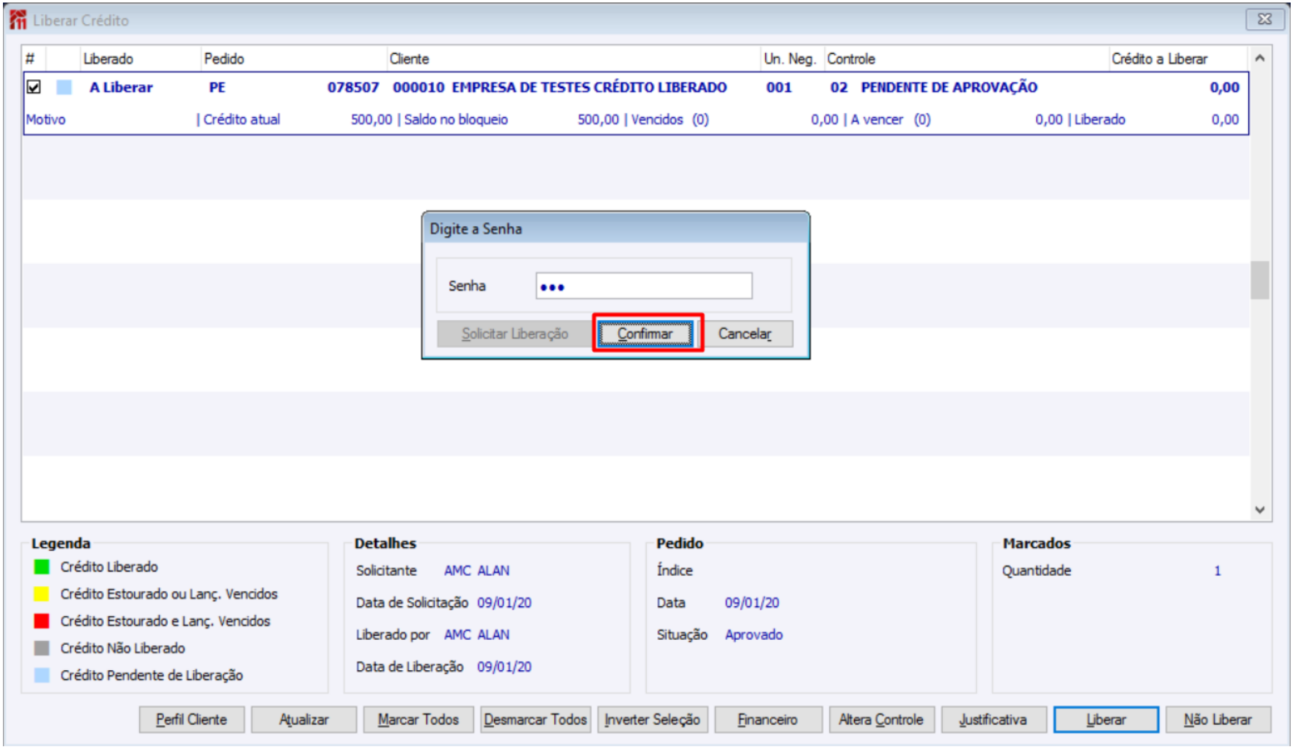Click the scroll down arrow of the grid
1293x747 pixels.
(1259, 510)
